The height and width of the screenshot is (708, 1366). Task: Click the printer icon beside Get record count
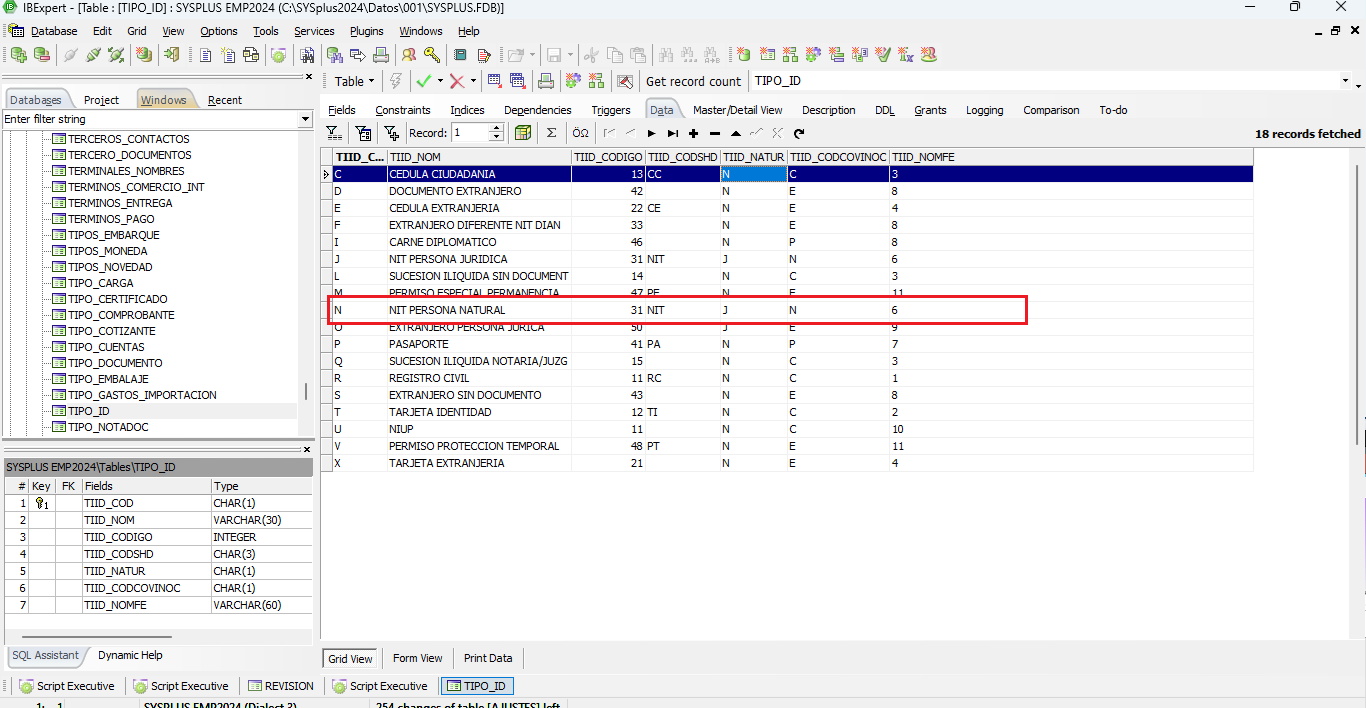point(546,81)
